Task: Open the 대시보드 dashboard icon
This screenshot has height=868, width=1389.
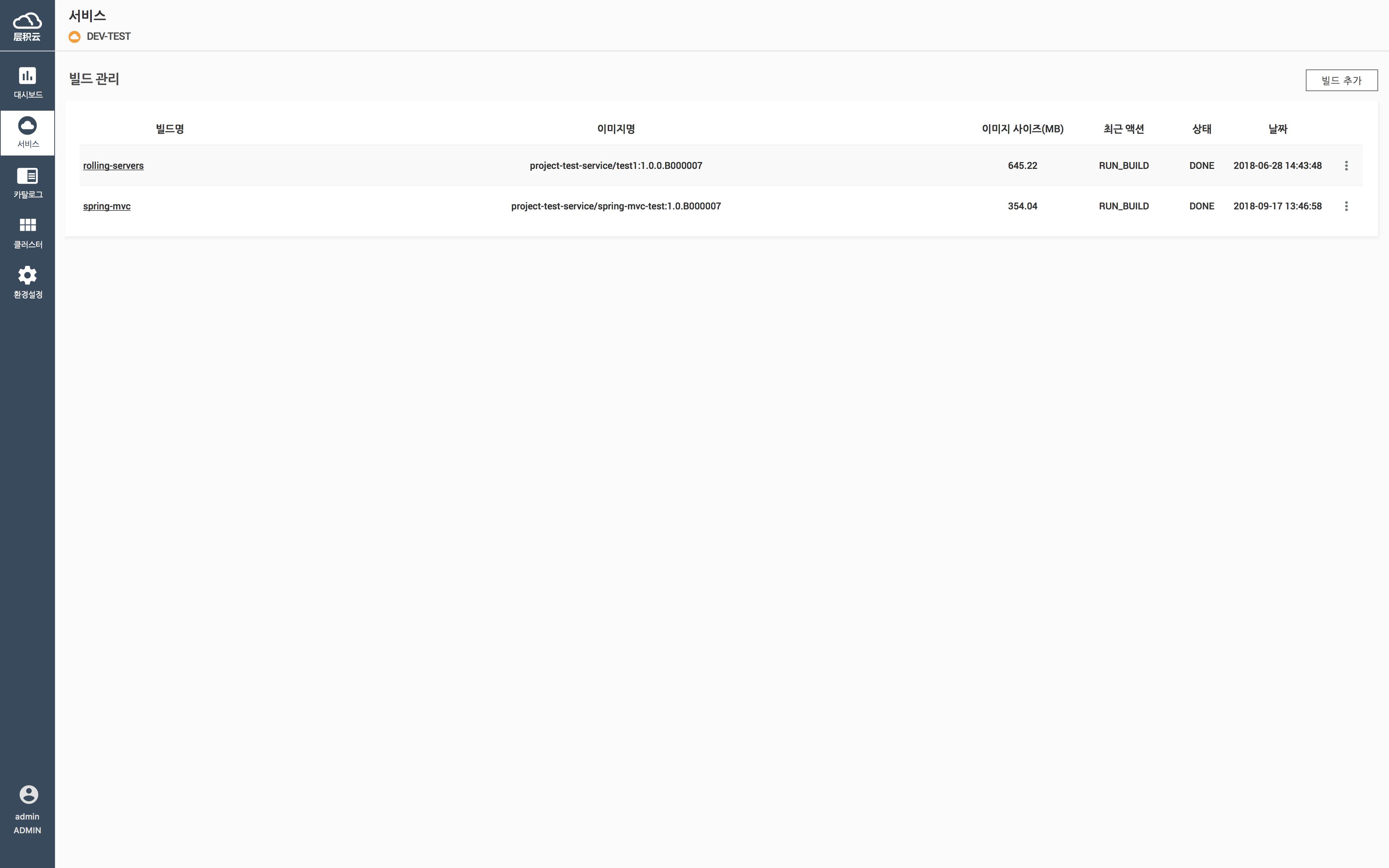Action: coord(27,76)
